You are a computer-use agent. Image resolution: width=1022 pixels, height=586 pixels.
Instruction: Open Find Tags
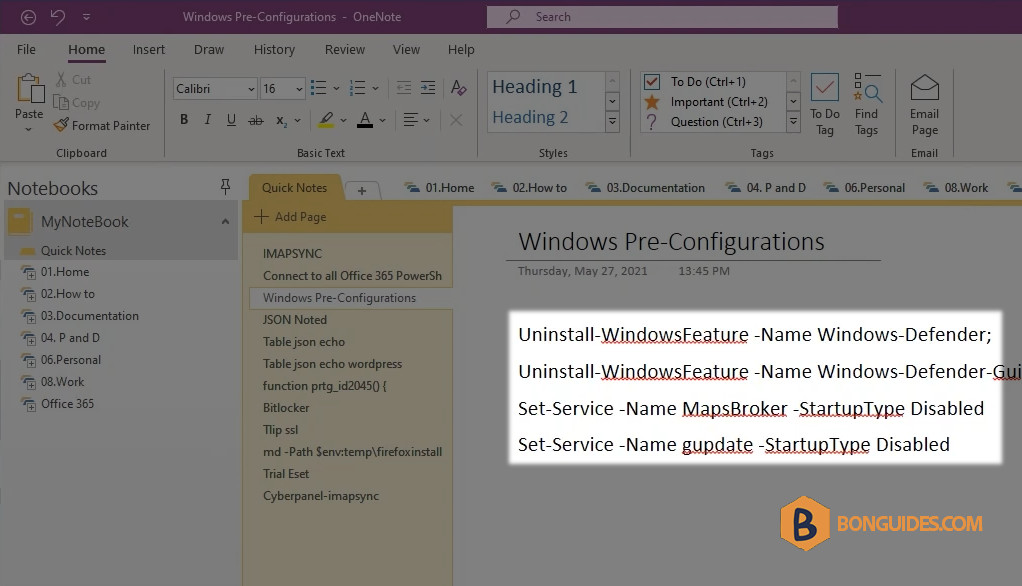coord(867,104)
